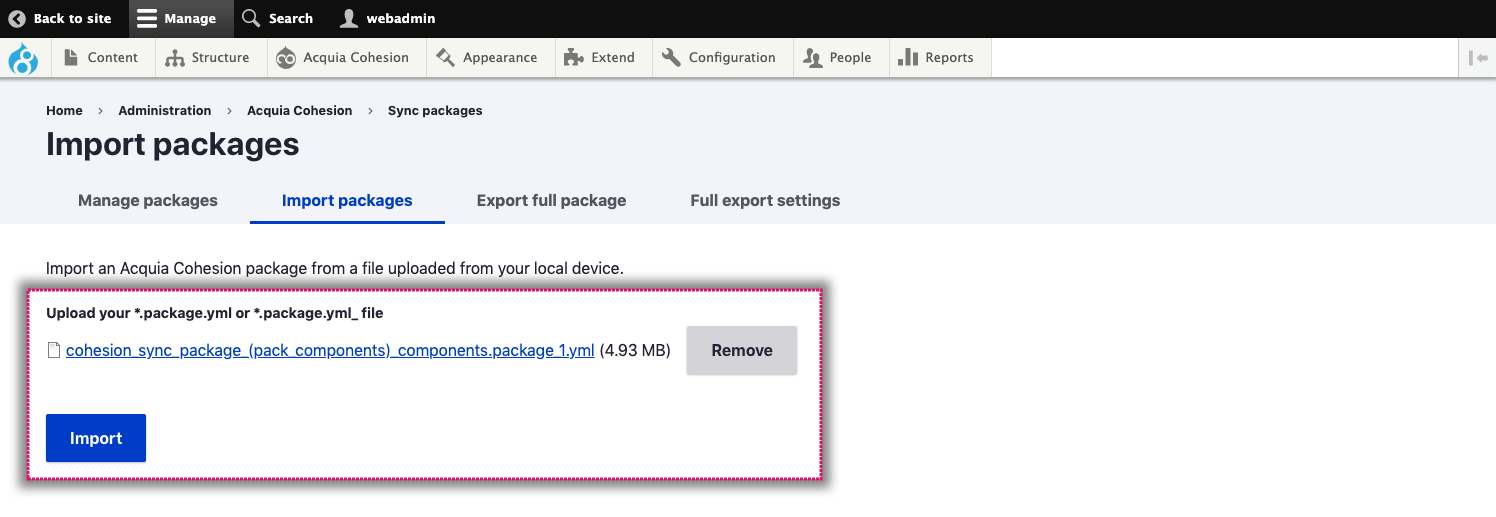
Task: Click the blue Import button
Action: coord(96,438)
